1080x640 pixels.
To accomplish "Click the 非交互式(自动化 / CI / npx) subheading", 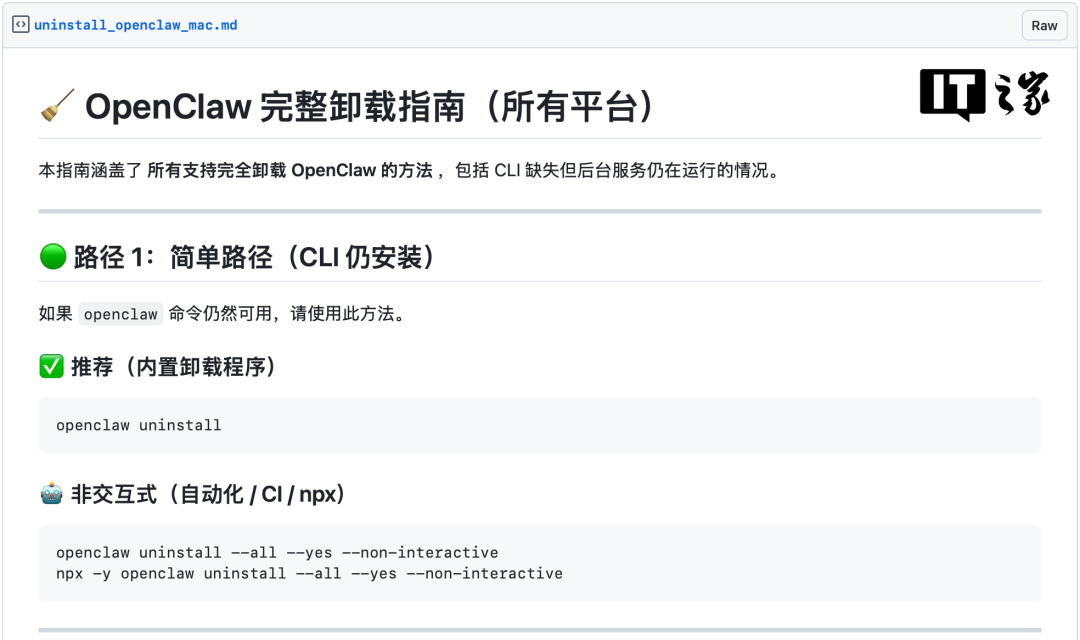I will click(208, 494).
